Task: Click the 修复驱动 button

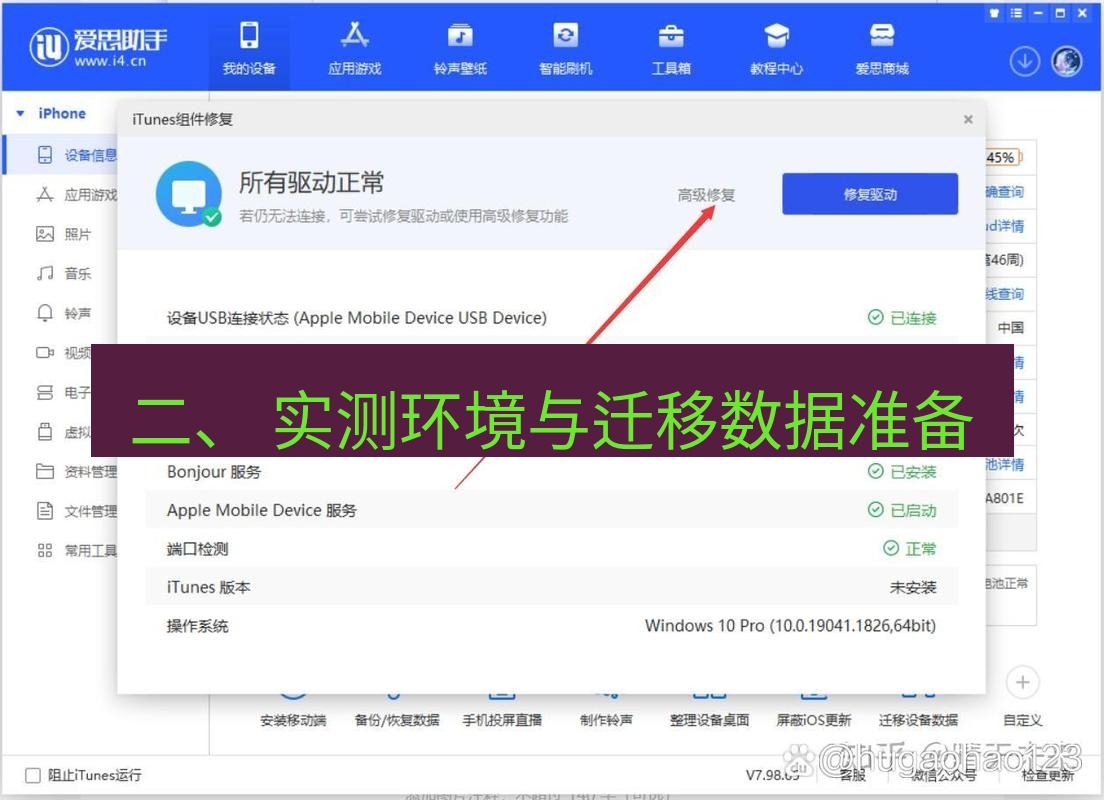Action: (x=870, y=194)
